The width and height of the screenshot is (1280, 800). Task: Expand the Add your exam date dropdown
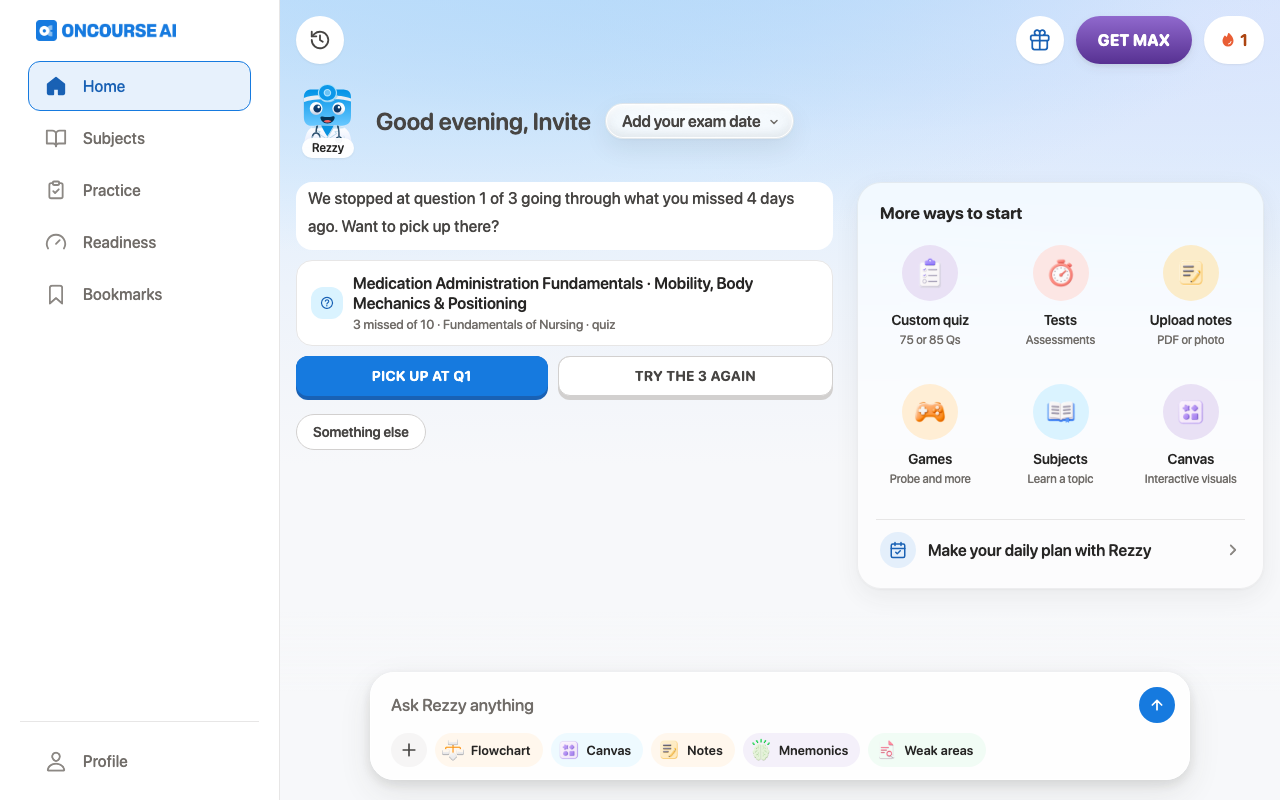699,121
